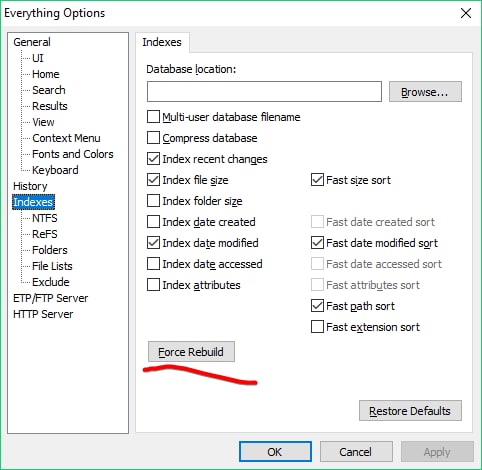
Task: Go to Folders options
Action: click(50, 250)
